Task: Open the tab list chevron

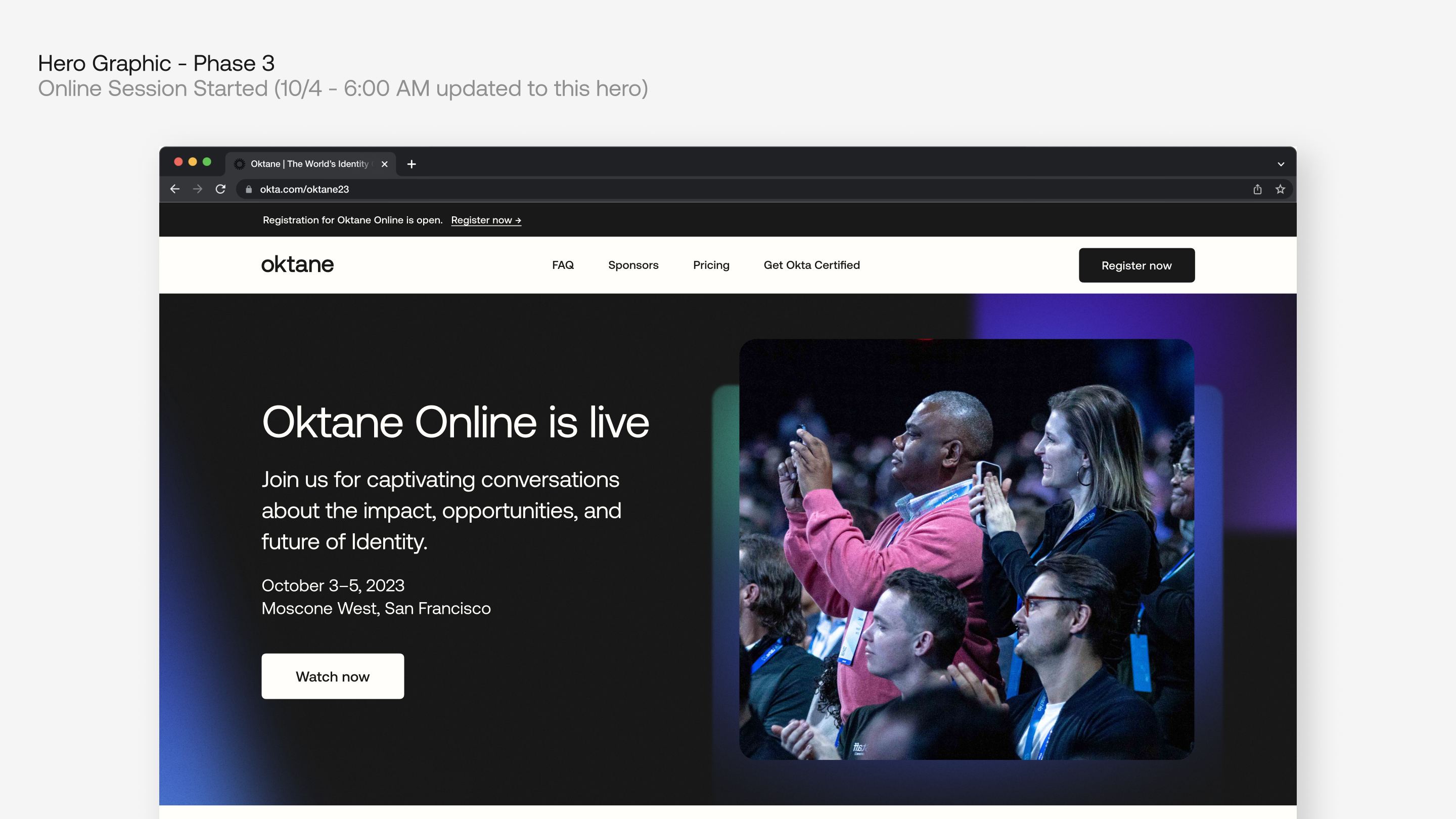Action: pos(1281,164)
